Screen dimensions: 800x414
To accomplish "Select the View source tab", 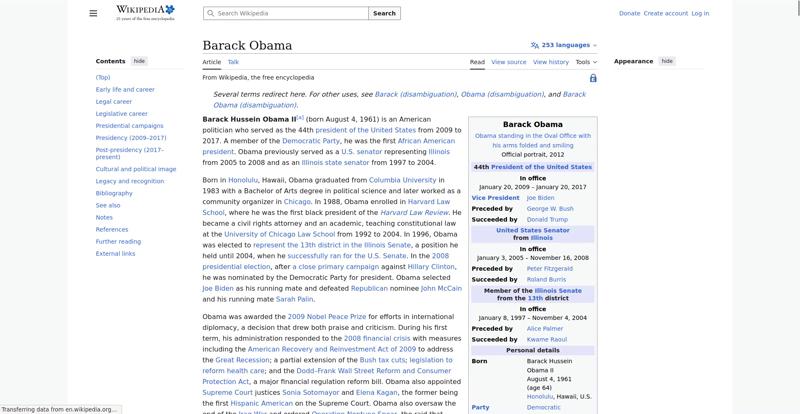I will pyautogui.click(x=509, y=62).
